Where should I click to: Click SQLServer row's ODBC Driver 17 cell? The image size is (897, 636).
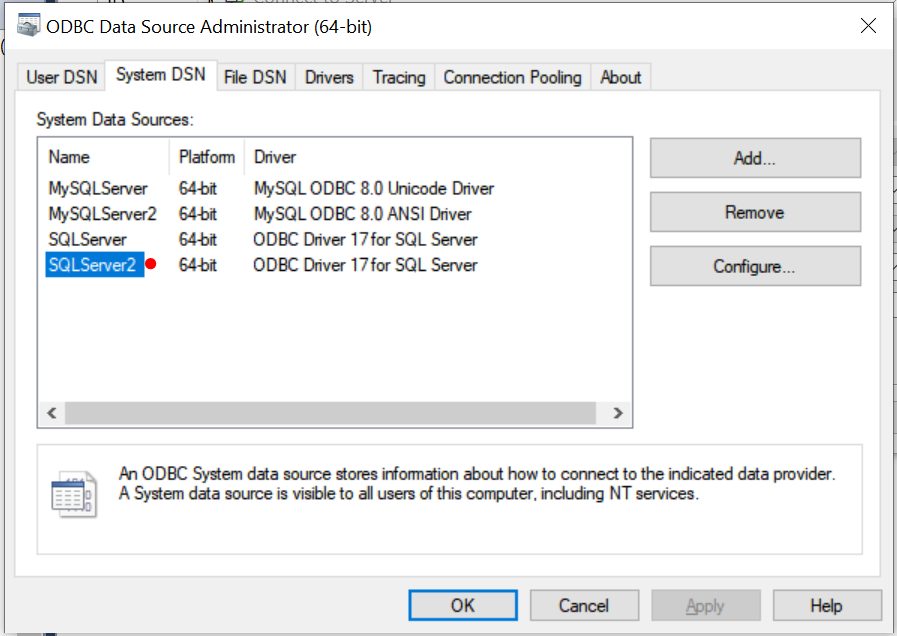click(x=365, y=239)
